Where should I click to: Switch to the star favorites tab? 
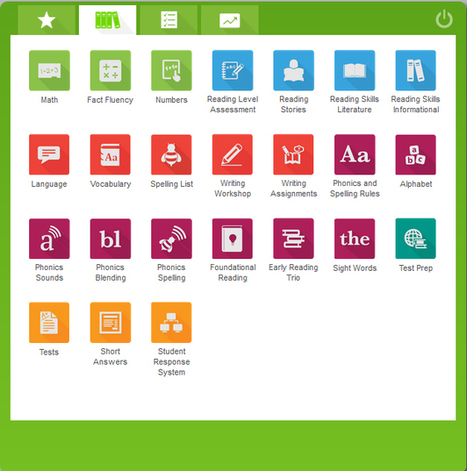click(x=46, y=20)
